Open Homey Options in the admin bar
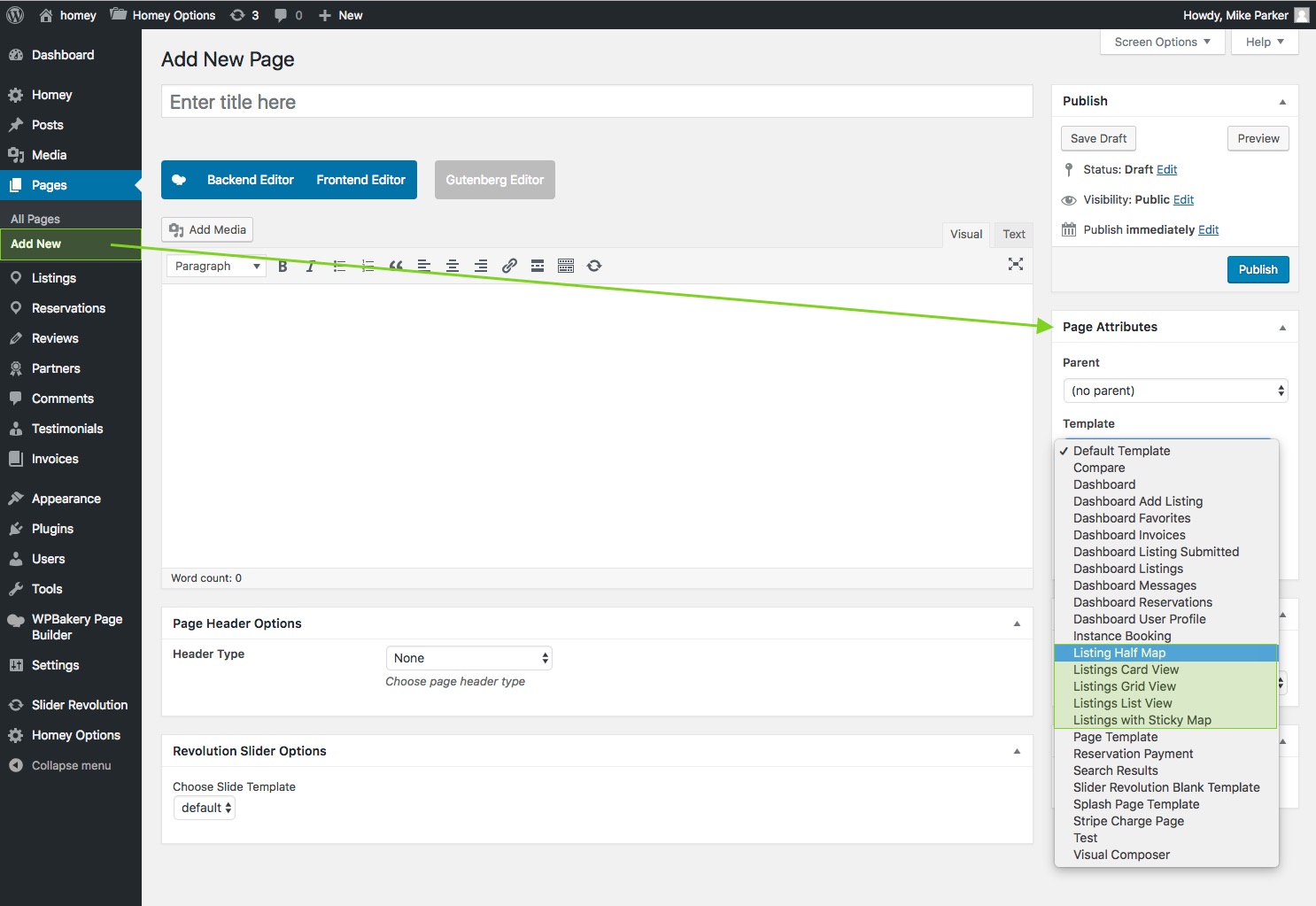This screenshot has width=1316, height=906. pos(163,15)
